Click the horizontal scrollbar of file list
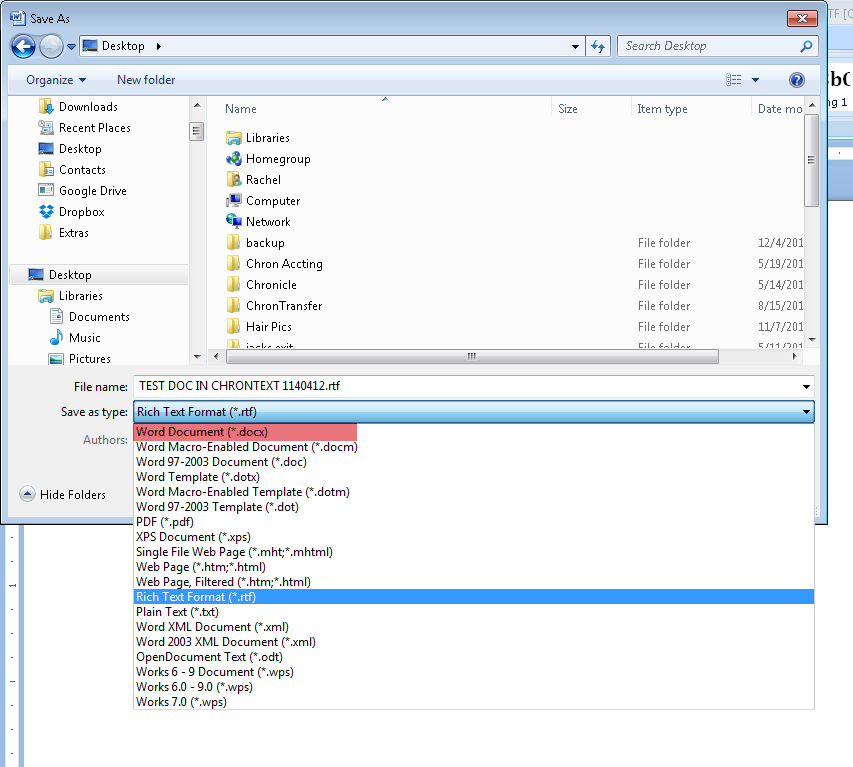This screenshot has height=767, width=853. tap(472, 356)
